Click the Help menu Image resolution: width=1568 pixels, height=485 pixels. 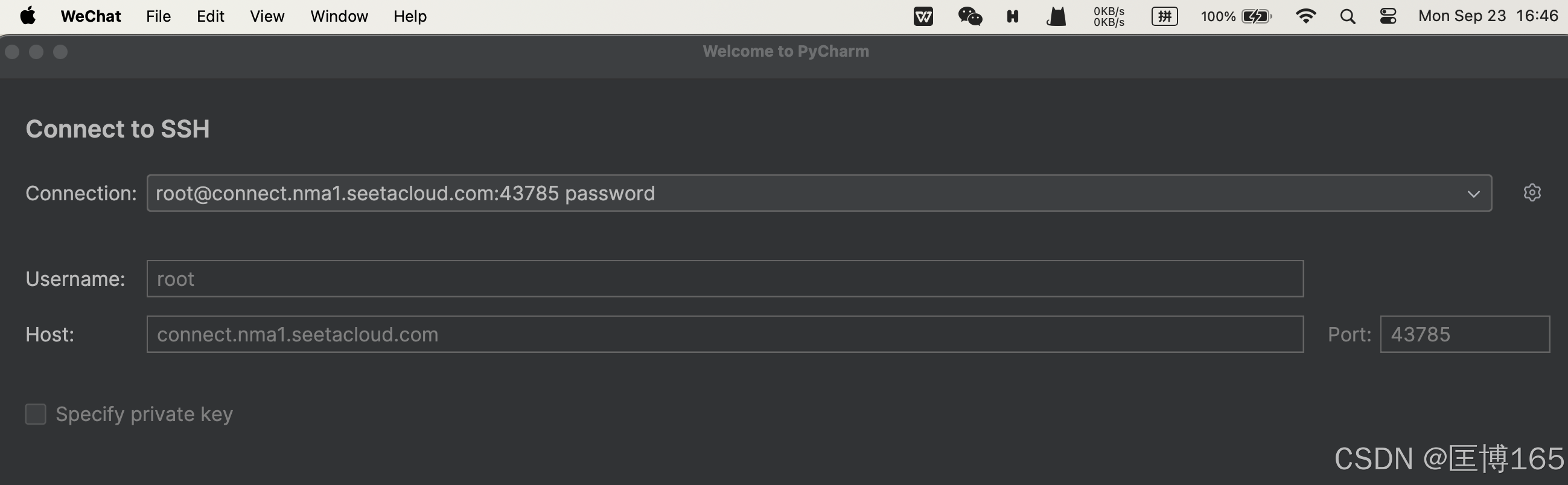coord(410,16)
